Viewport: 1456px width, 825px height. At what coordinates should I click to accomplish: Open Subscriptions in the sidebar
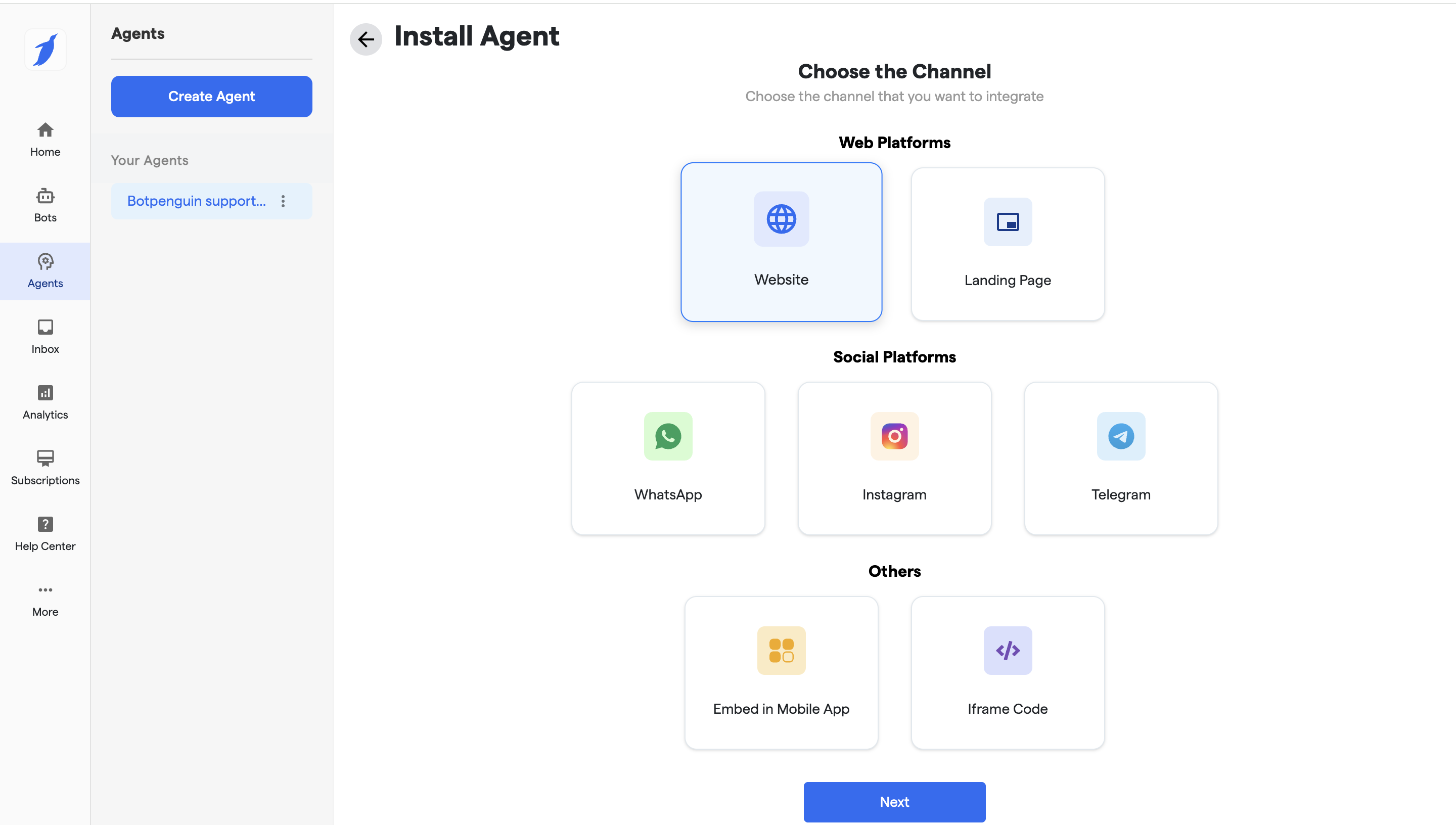[45, 468]
